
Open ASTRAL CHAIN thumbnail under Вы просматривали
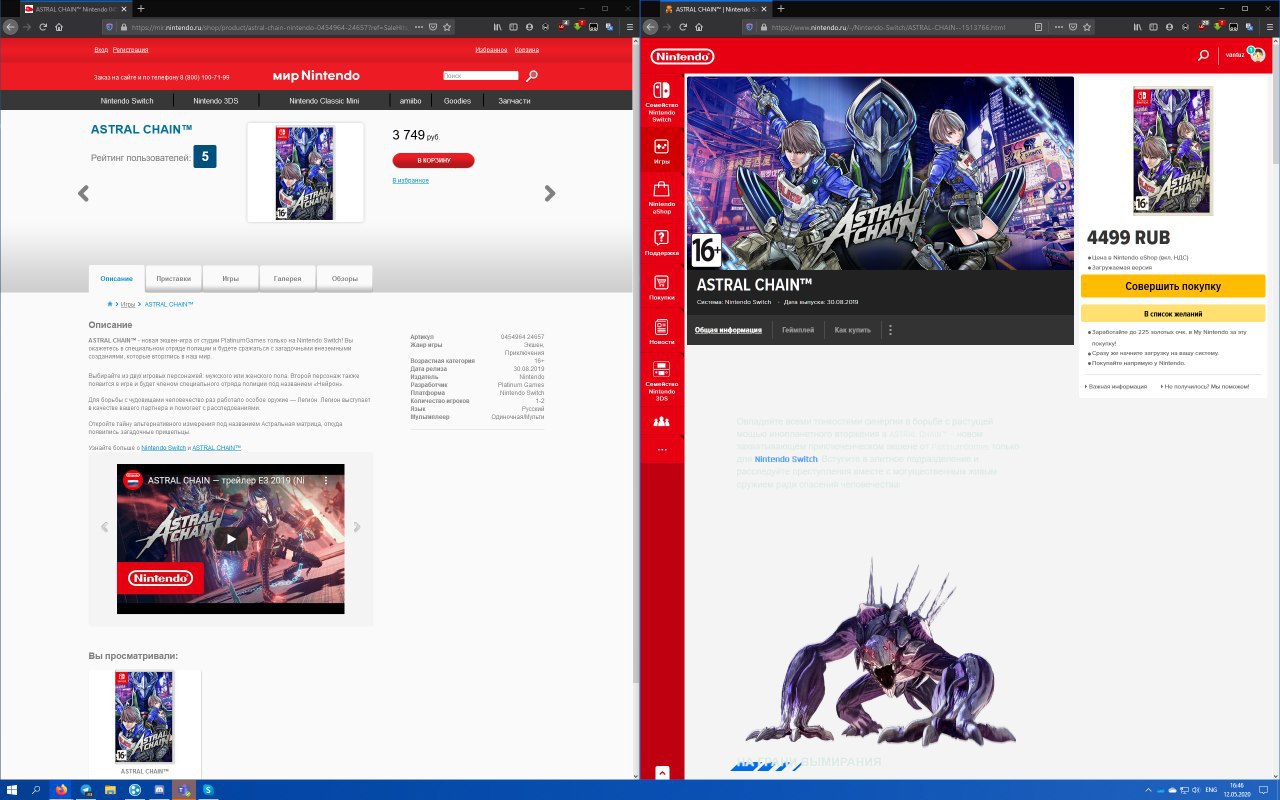(145, 718)
